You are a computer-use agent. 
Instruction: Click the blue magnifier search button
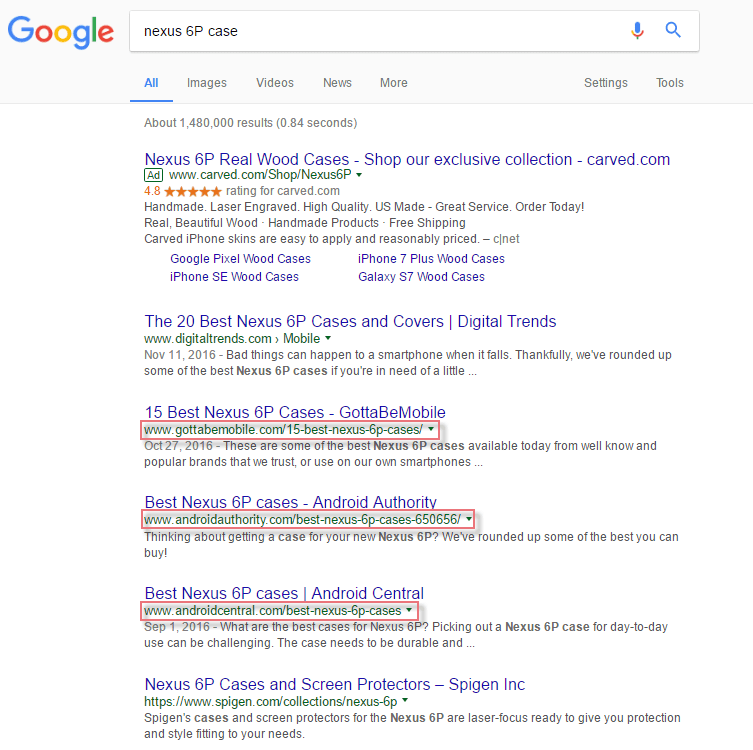point(673,30)
